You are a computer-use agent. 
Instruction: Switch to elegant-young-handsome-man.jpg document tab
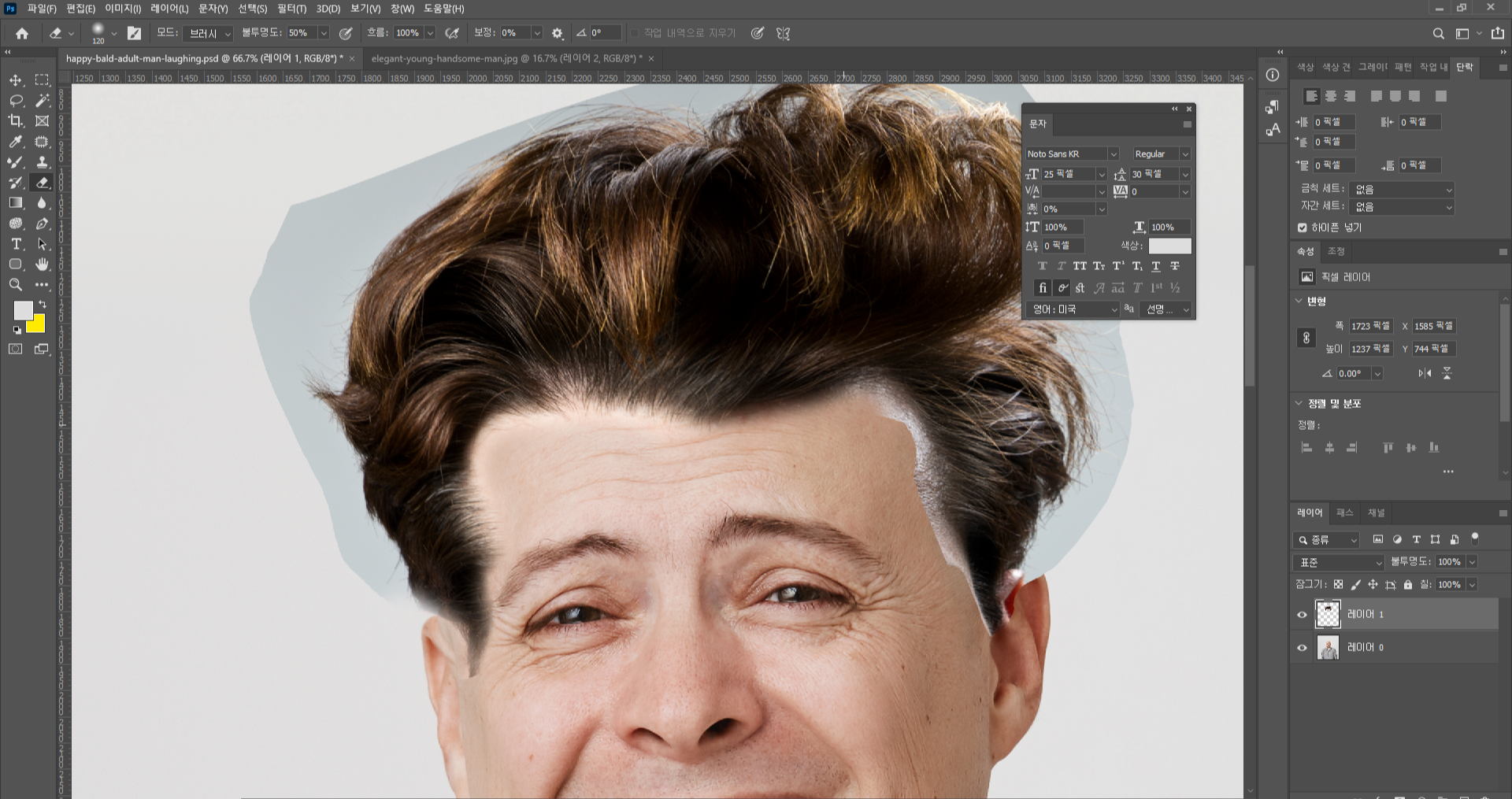506,58
